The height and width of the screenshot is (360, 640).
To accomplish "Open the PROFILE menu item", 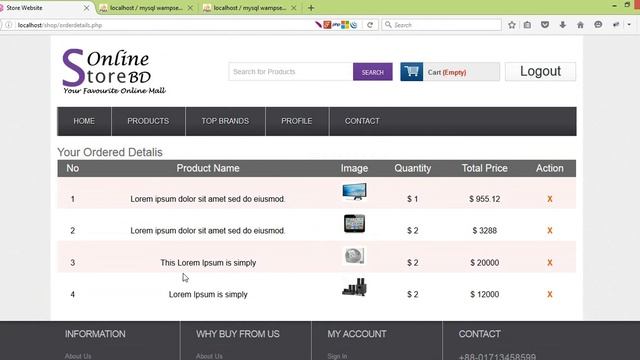I will (297, 121).
